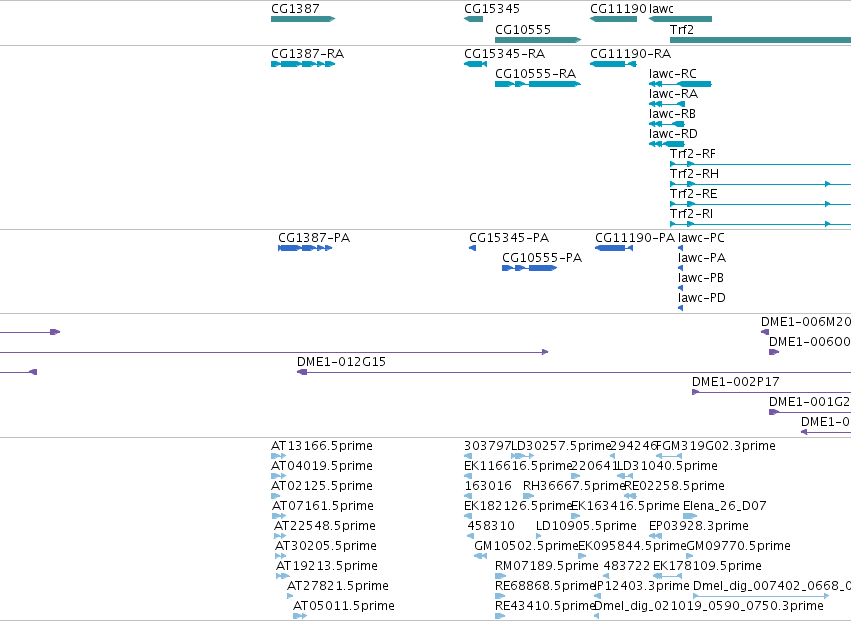The width and height of the screenshot is (851, 621).
Task: Click the lawc-PD protein label
Action: 701,298
